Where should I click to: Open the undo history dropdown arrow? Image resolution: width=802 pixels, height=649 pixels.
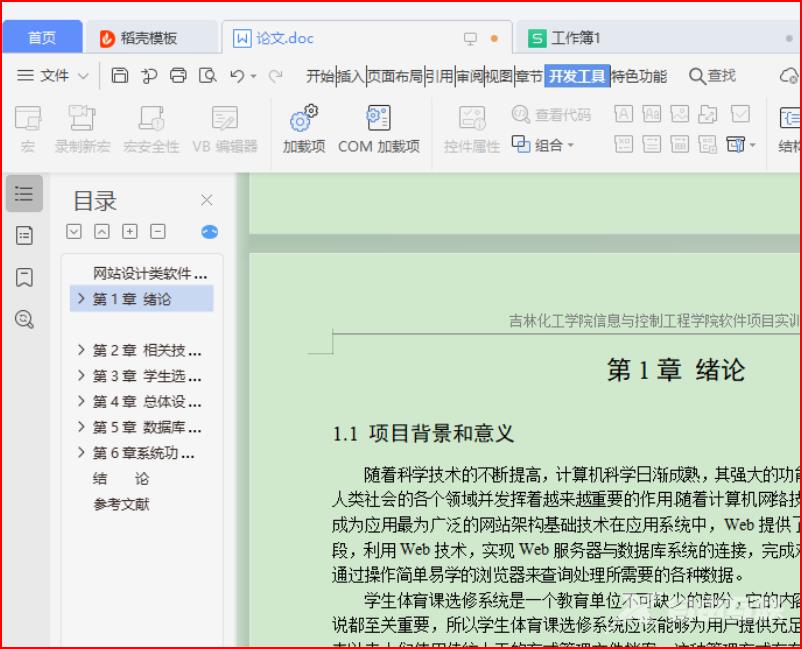coord(254,77)
